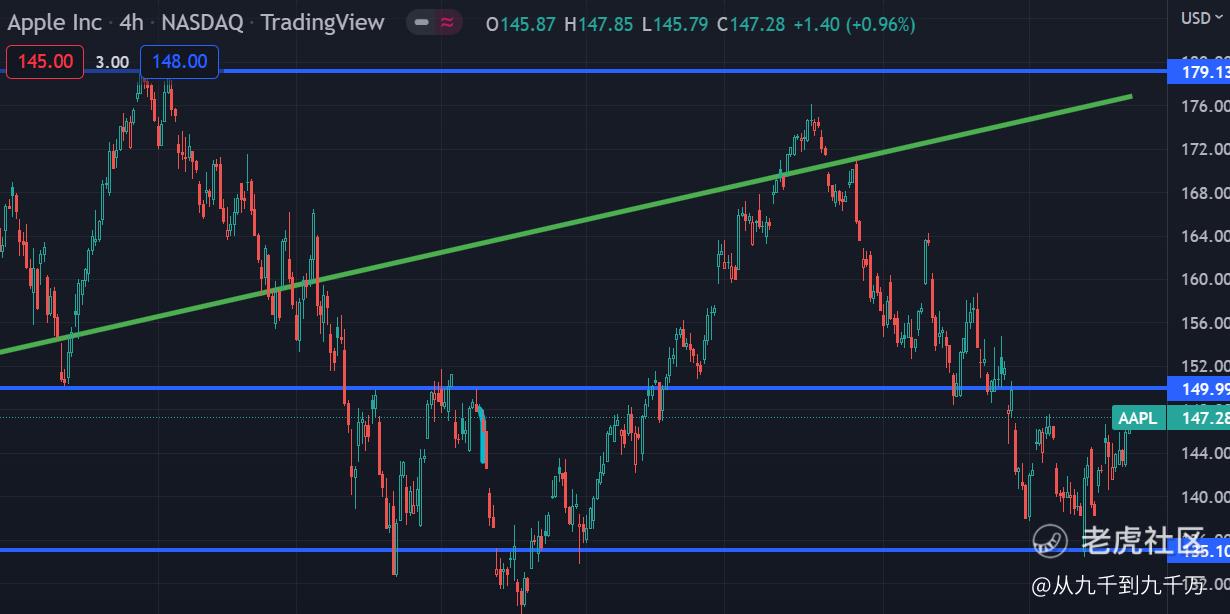Click the 160.00 price scale tick
The image size is (1230, 614).
1205,279
